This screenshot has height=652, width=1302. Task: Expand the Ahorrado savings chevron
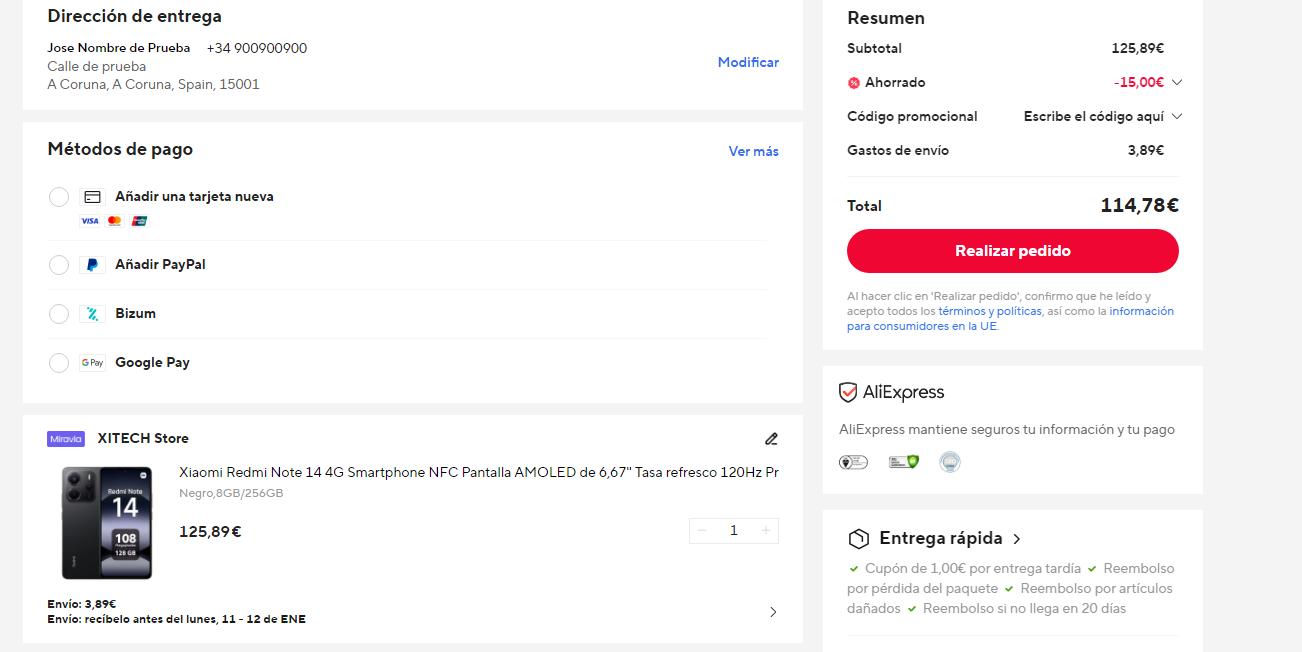click(1177, 83)
